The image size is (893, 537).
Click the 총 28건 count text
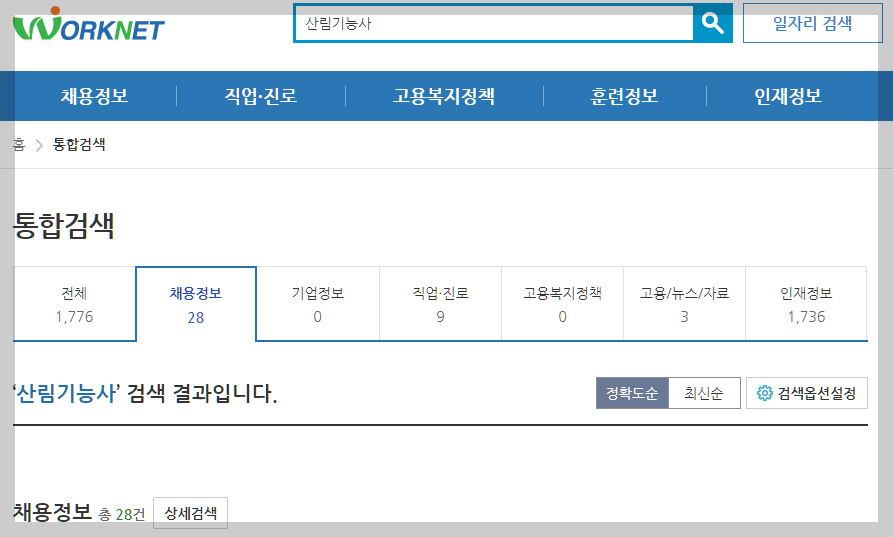tap(122, 515)
